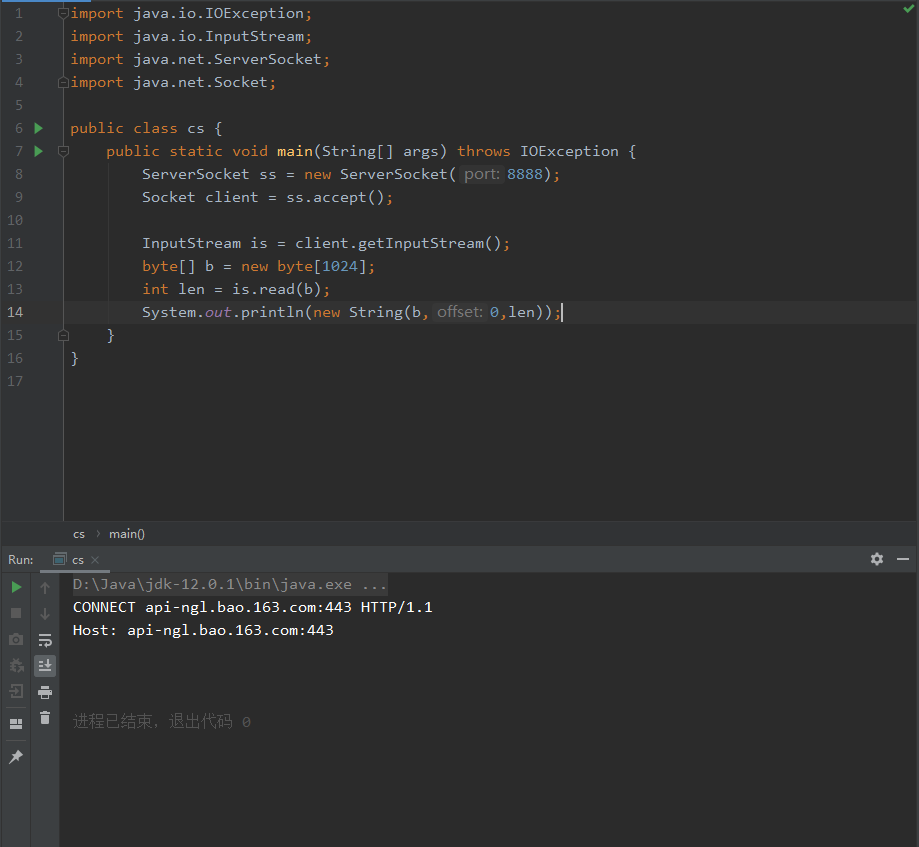Click 'main' method name on line 7

295,151
